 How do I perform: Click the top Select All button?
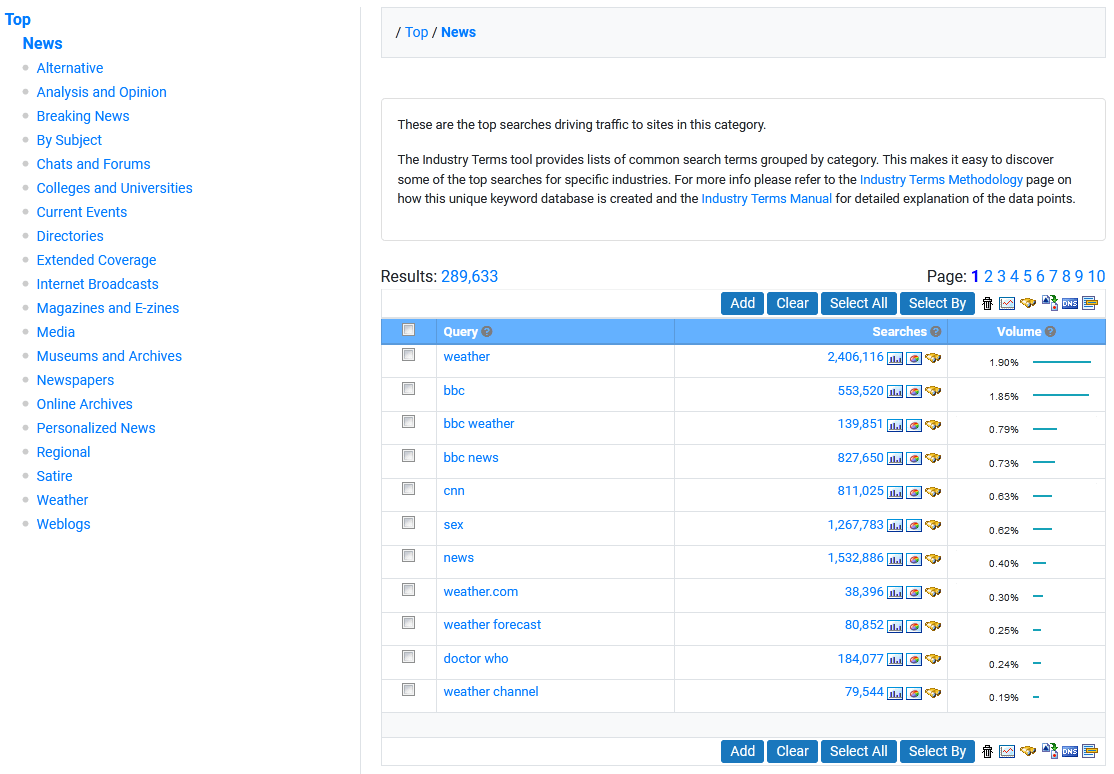click(858, 303)
